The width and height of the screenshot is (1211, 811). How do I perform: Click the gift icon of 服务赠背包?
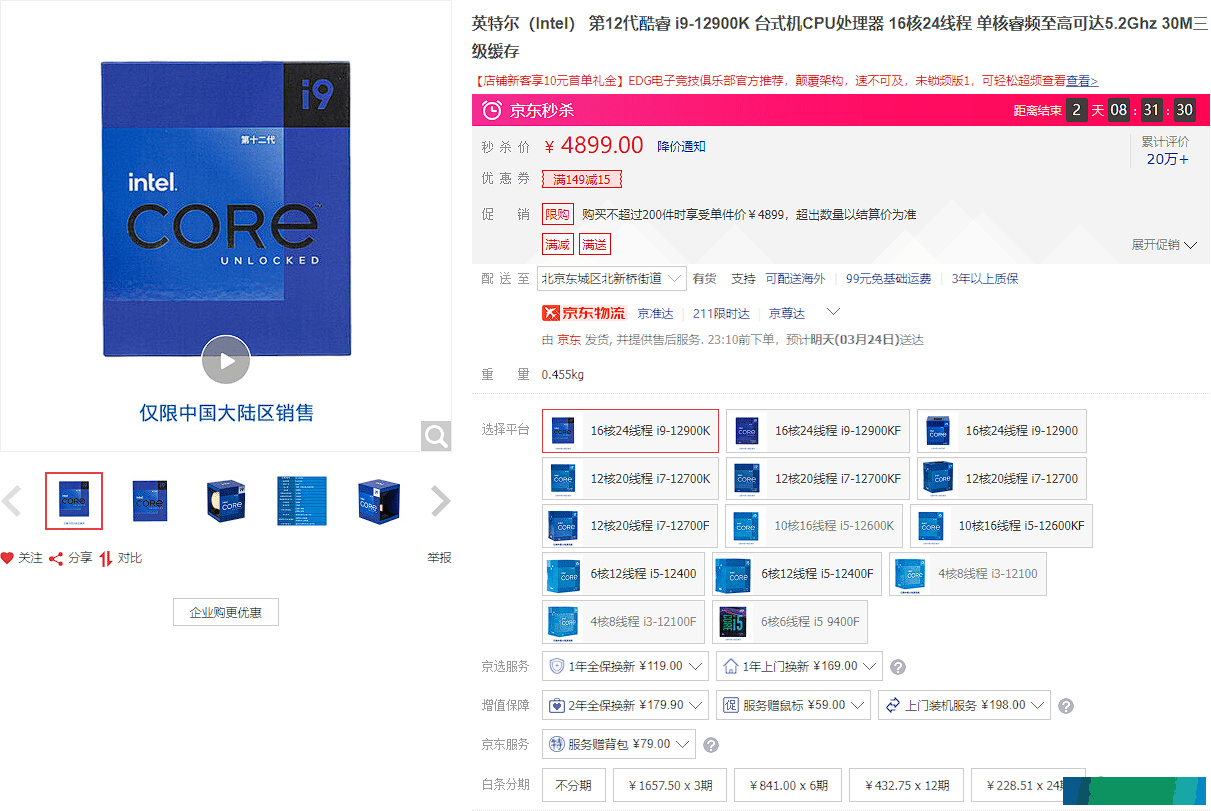[557, 744]
